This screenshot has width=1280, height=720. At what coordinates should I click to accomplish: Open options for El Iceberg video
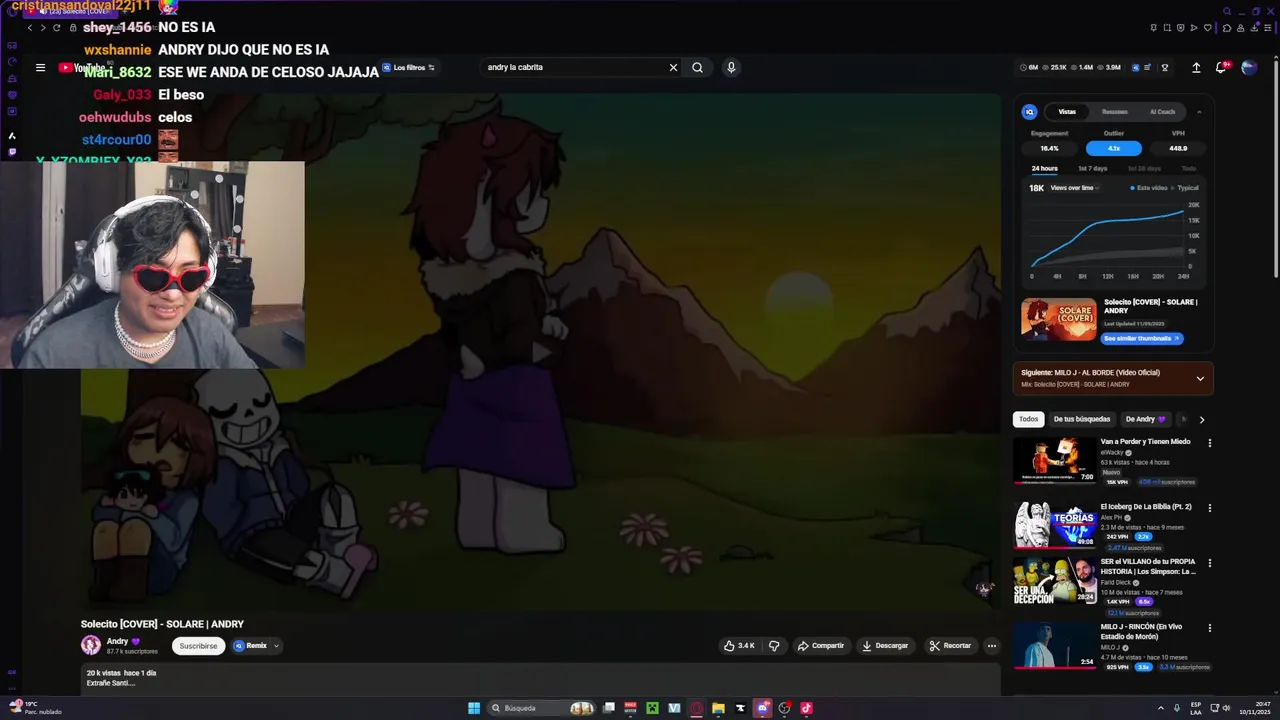1209,508
